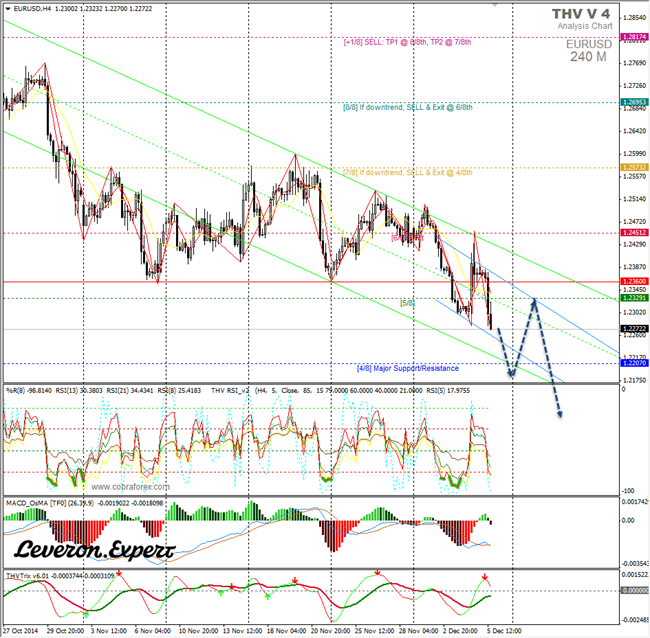Screen dimensions: 650x638
Task: Select the orange 1.25732 price level tag
Action: click(x=634, y=167)
